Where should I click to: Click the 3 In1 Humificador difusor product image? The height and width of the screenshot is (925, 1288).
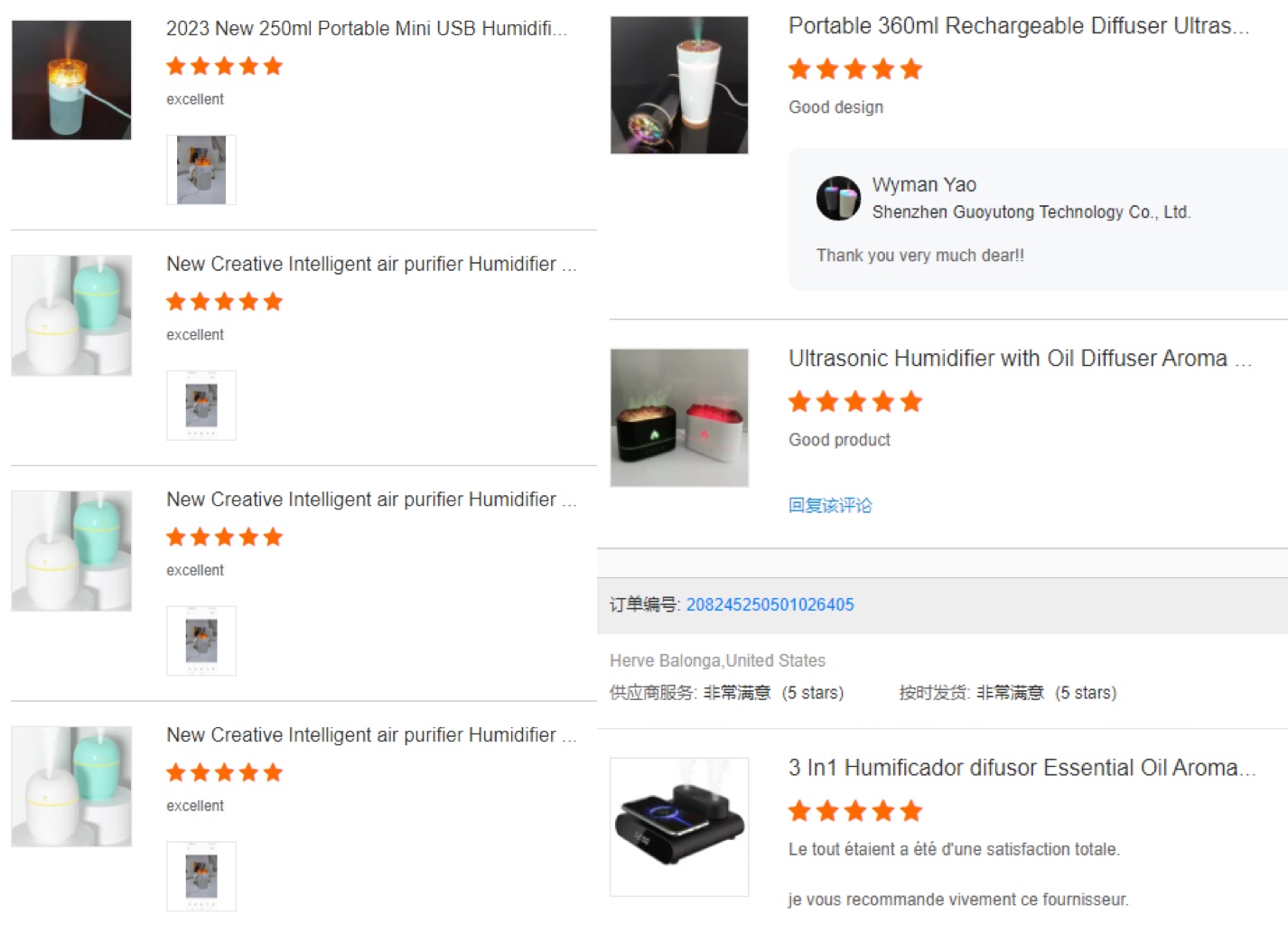pos(679,827)
